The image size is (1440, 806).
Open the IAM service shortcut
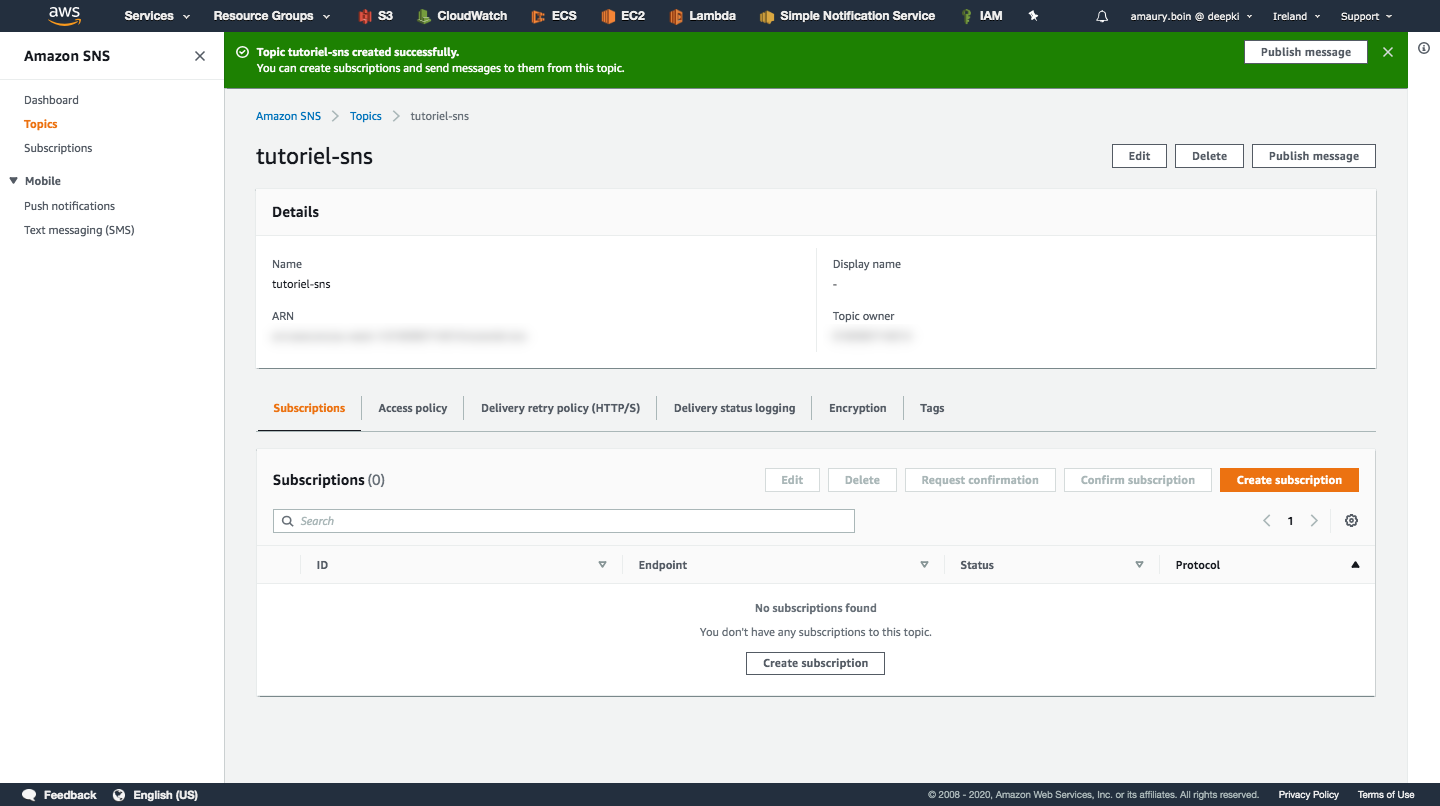(981, 16)
